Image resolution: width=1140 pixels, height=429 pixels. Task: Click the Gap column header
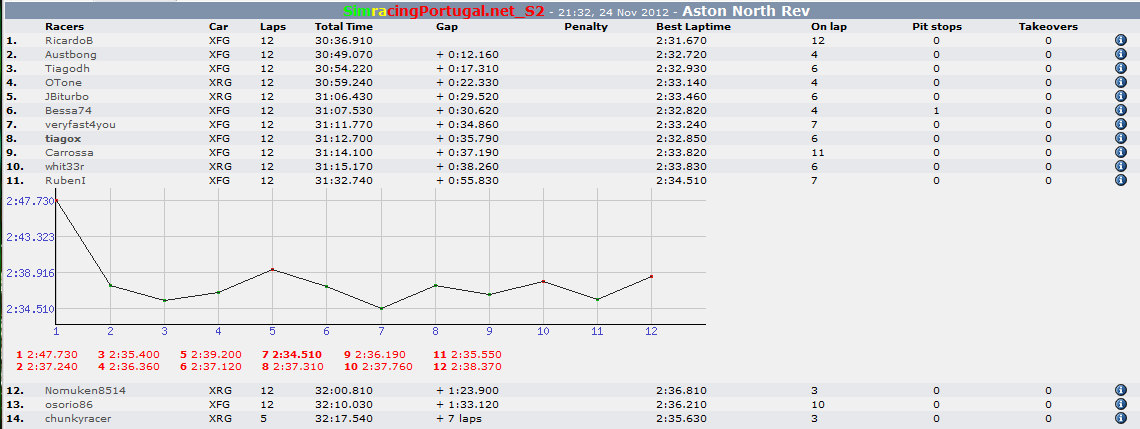[x=447, y=27]
